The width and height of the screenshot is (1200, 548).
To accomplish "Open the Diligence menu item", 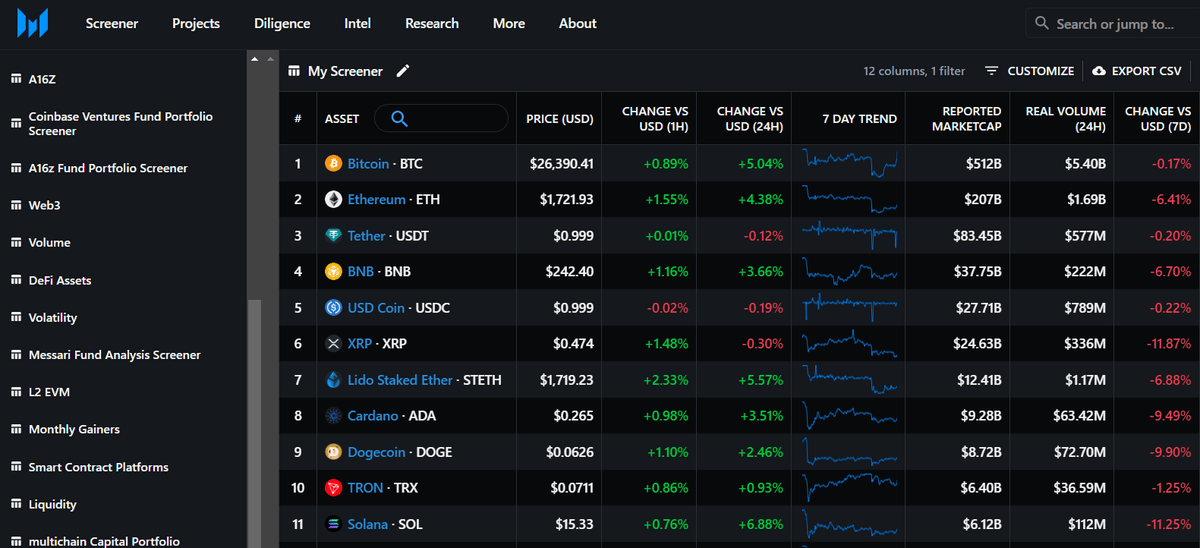I will pos(282,23).
